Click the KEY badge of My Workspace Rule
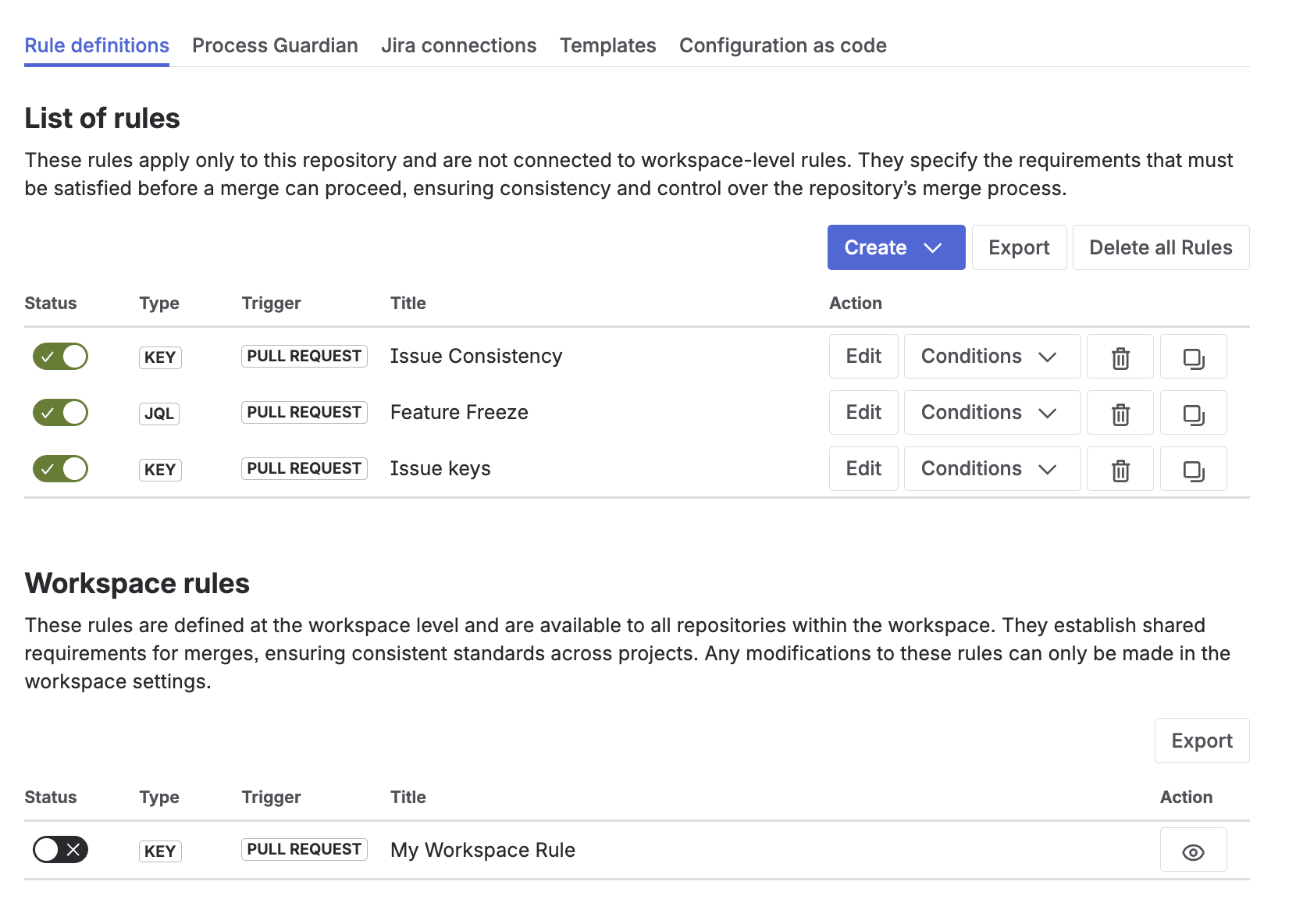The width and height of the screenshot is (1296, 924). 160,851
